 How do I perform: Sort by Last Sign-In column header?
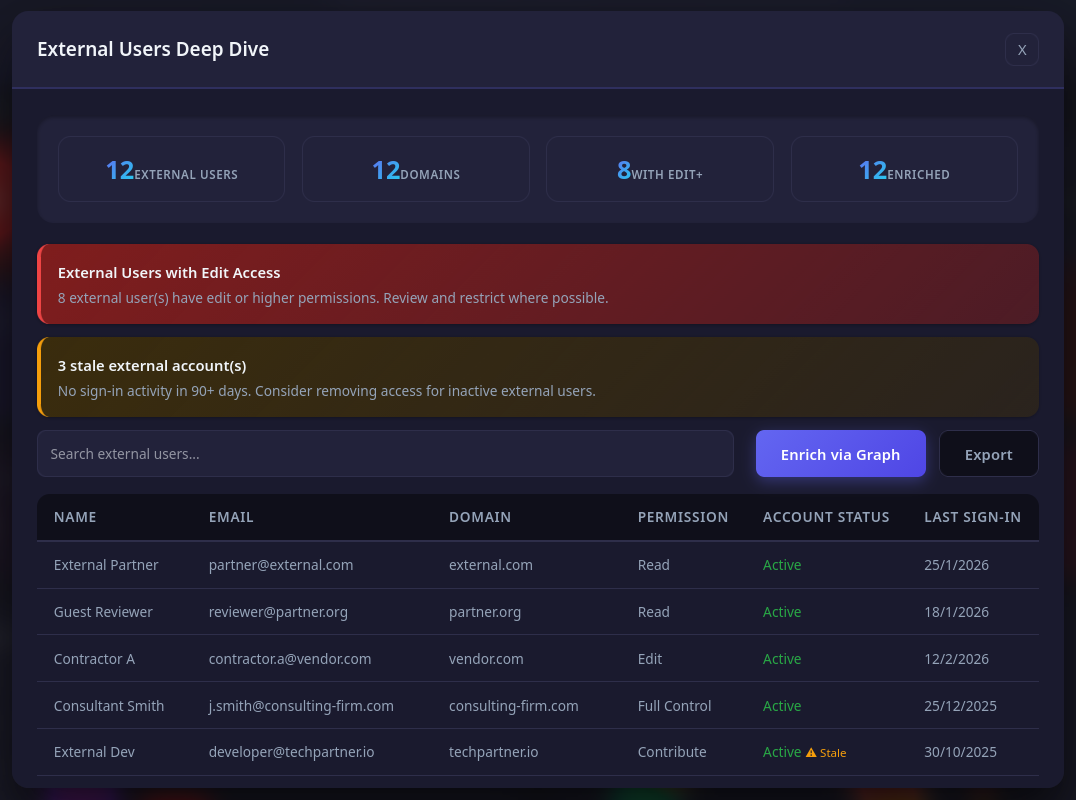972,517
